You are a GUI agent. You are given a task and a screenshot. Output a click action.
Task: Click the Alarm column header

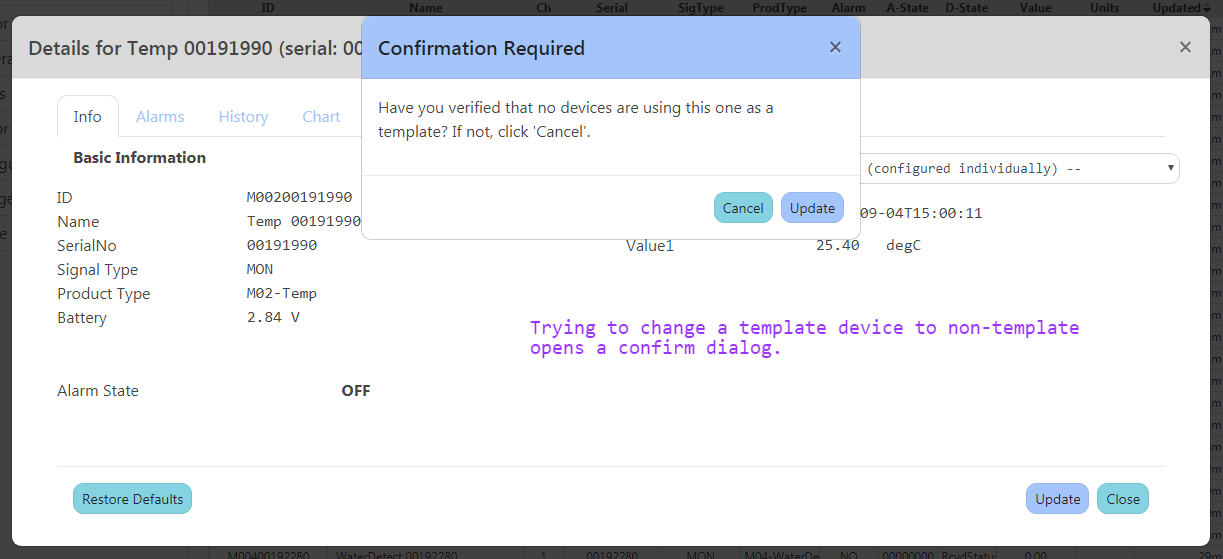pos(848,7)
